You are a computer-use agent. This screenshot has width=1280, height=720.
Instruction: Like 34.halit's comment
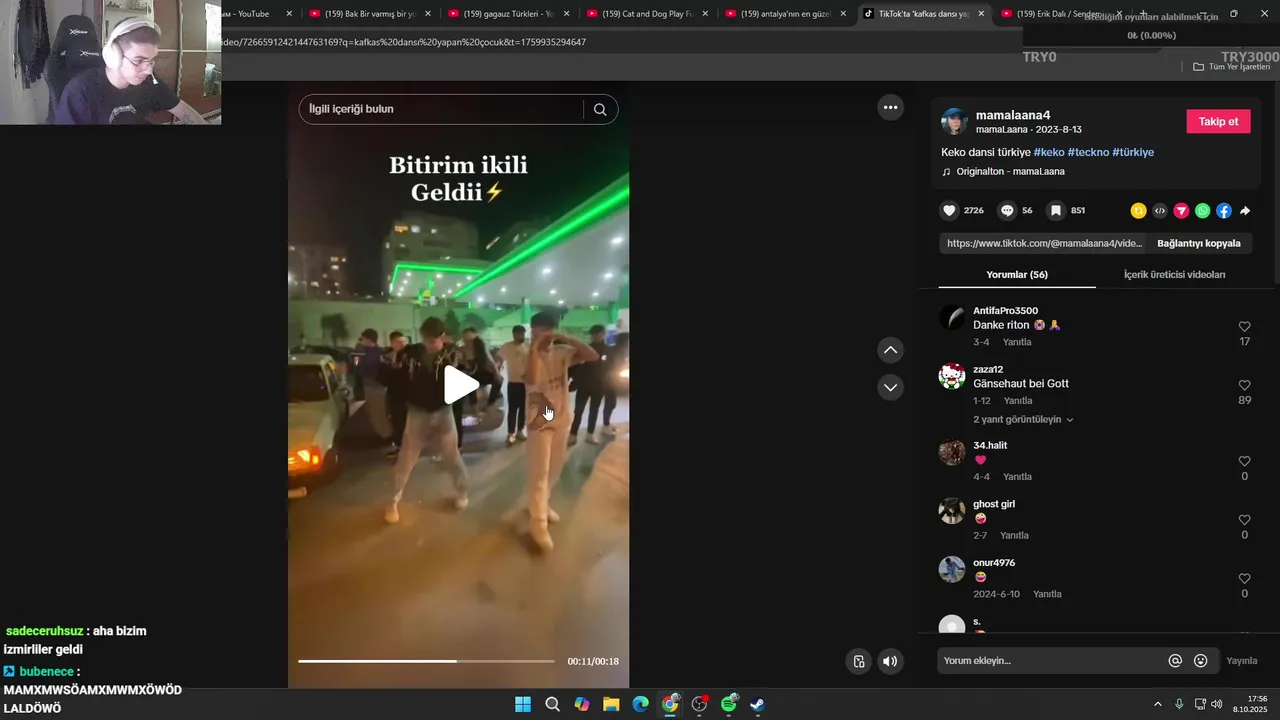point(1245,461)
